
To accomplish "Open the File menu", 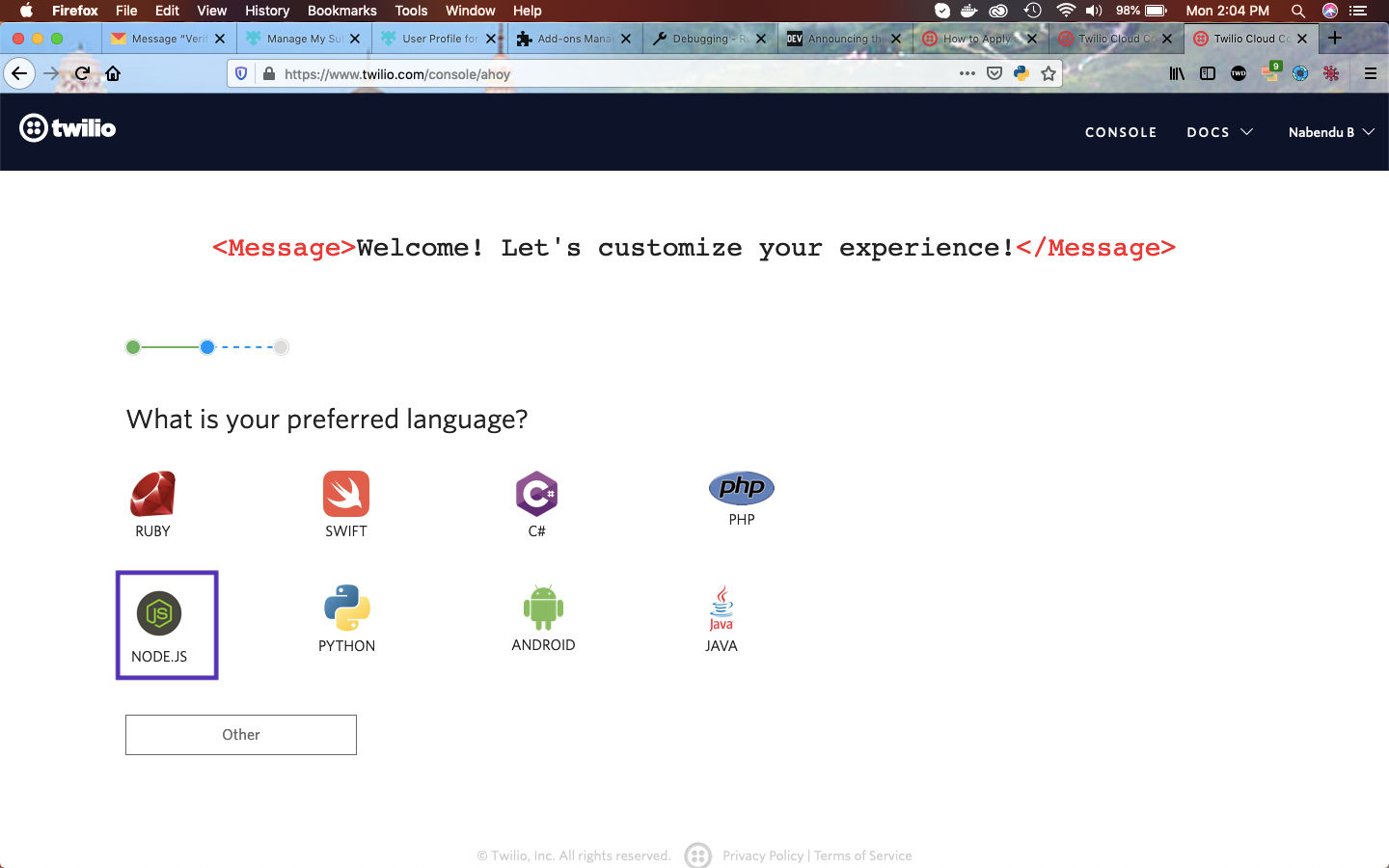I will point(126,11).
